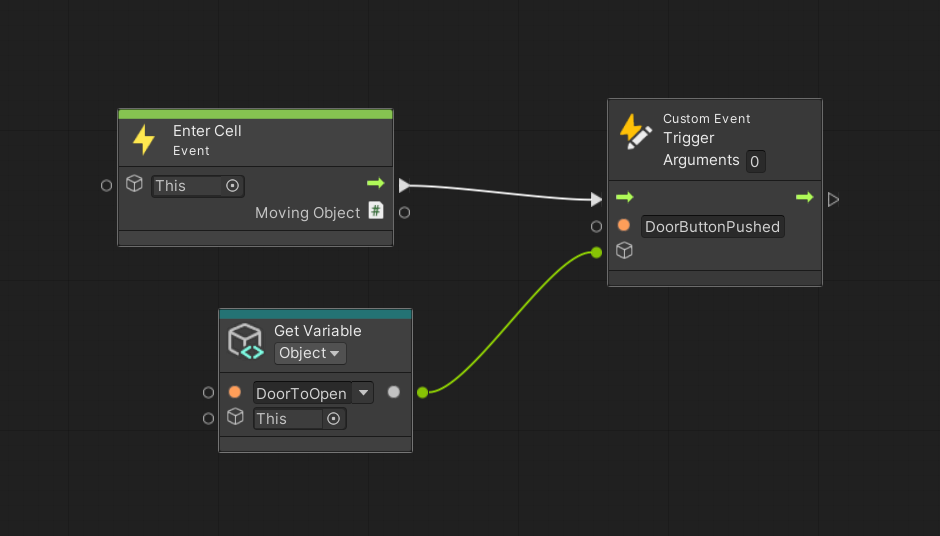The image size is (940, 536).
Task: Click the Get Variable node cube icon
Action: coord(245,341)
